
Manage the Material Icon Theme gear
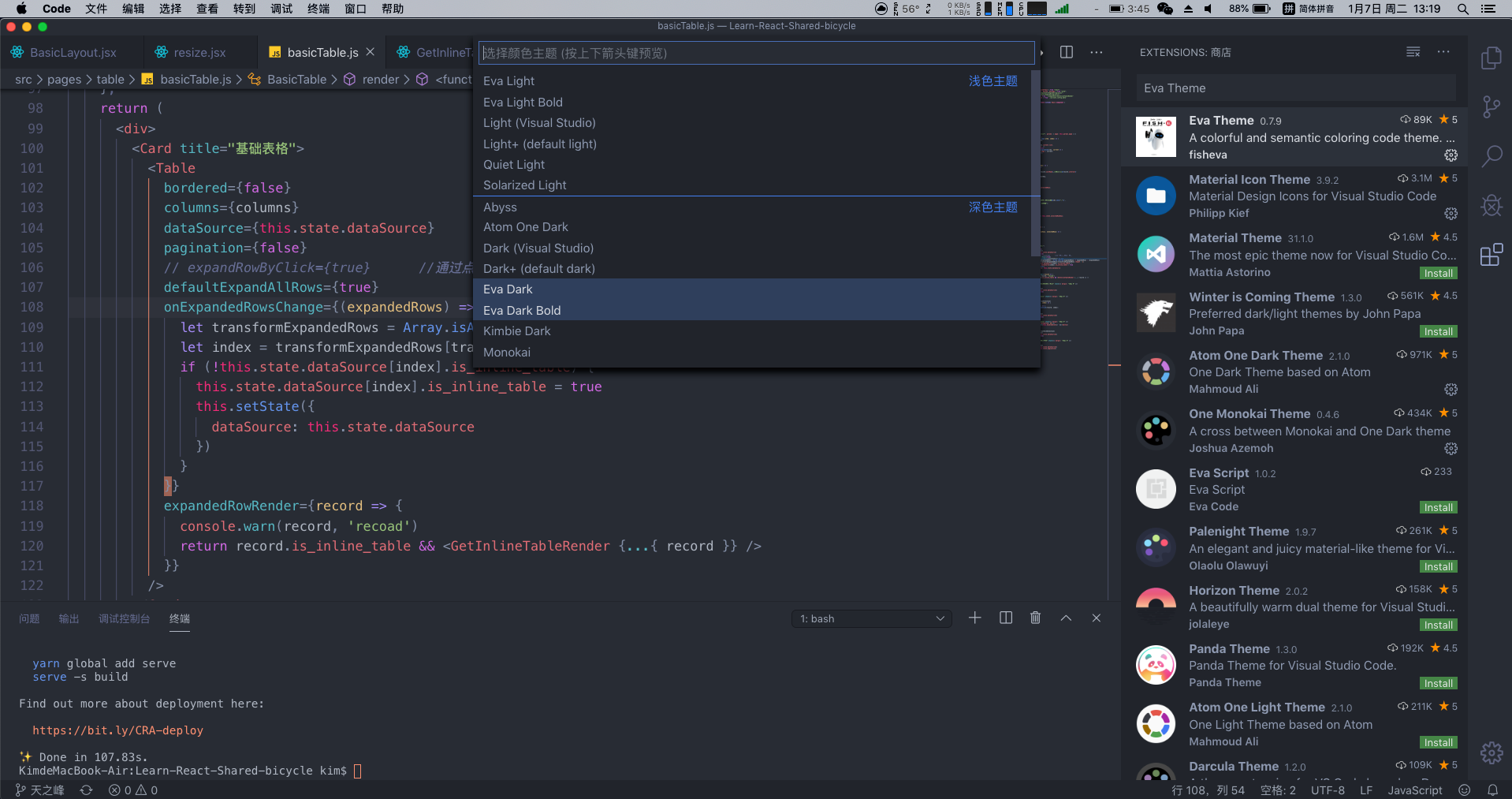1451,214
